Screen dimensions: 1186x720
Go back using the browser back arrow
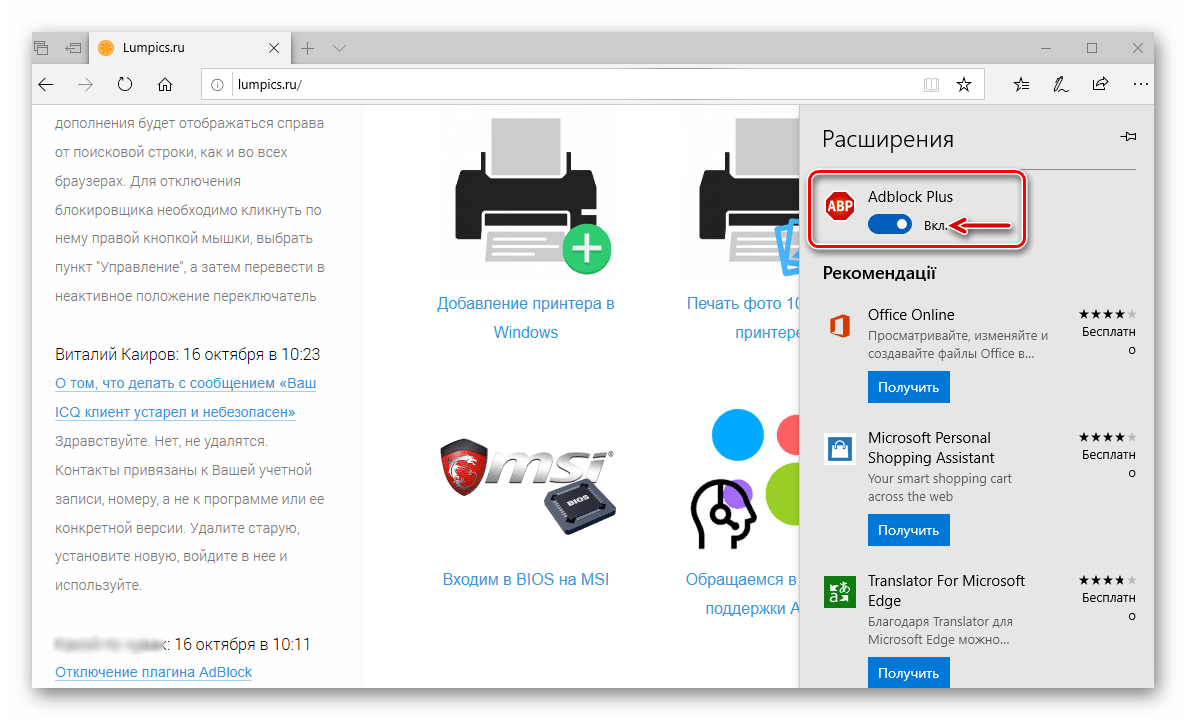(46, 85)
